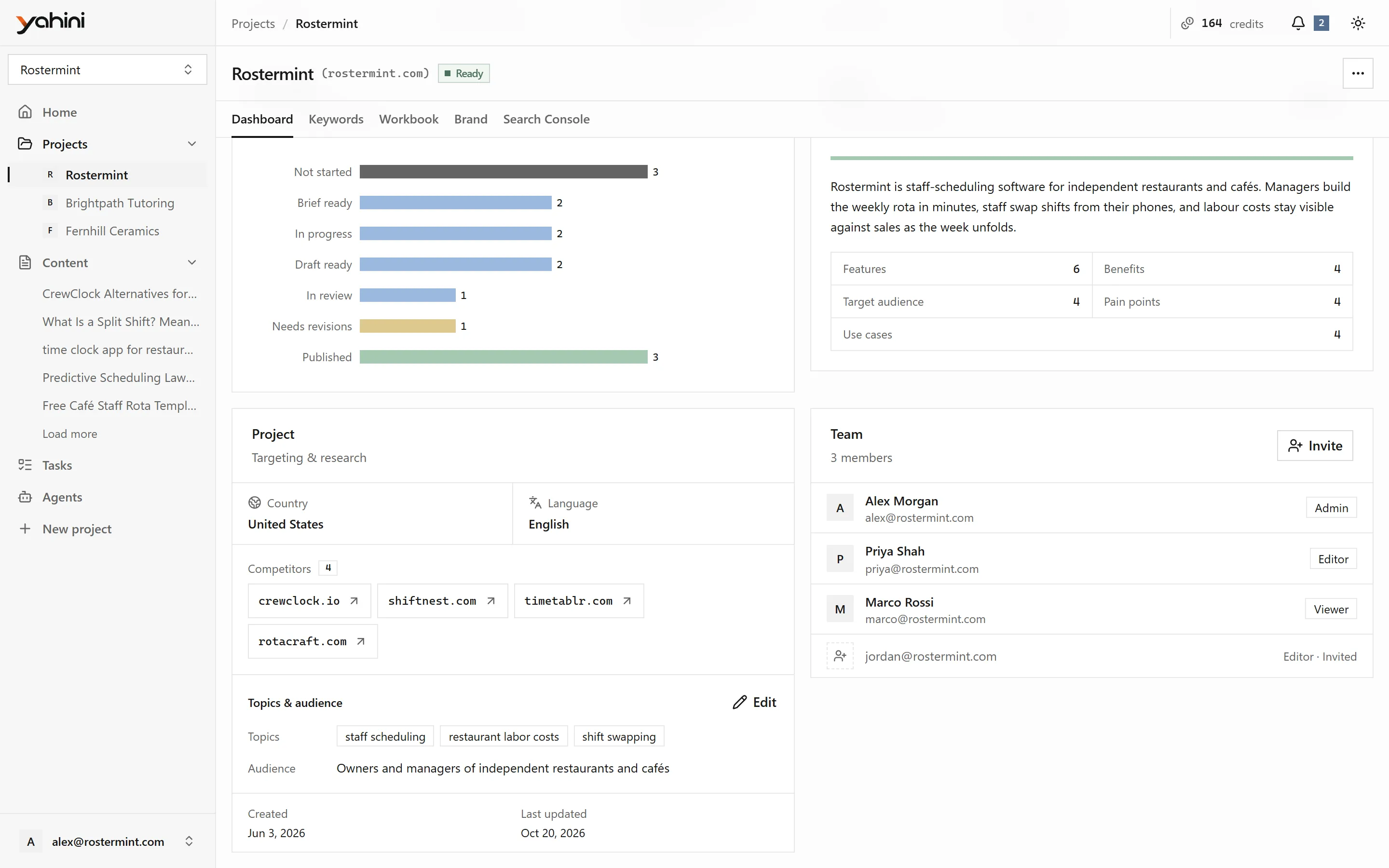Click Load more in Content list

[69, 434]
